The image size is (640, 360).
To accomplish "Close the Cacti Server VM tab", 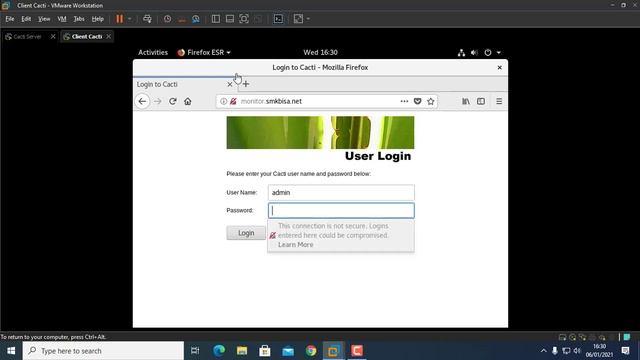I will (x=53, y=36).
